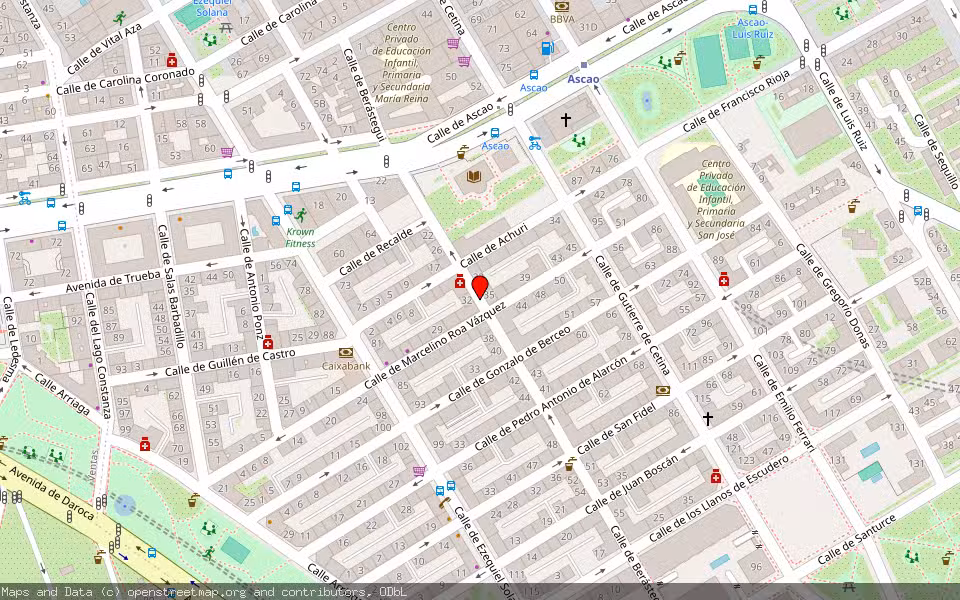
Task: Select the Calle de Gutierre de Cetina label
Action: (633, 315)
